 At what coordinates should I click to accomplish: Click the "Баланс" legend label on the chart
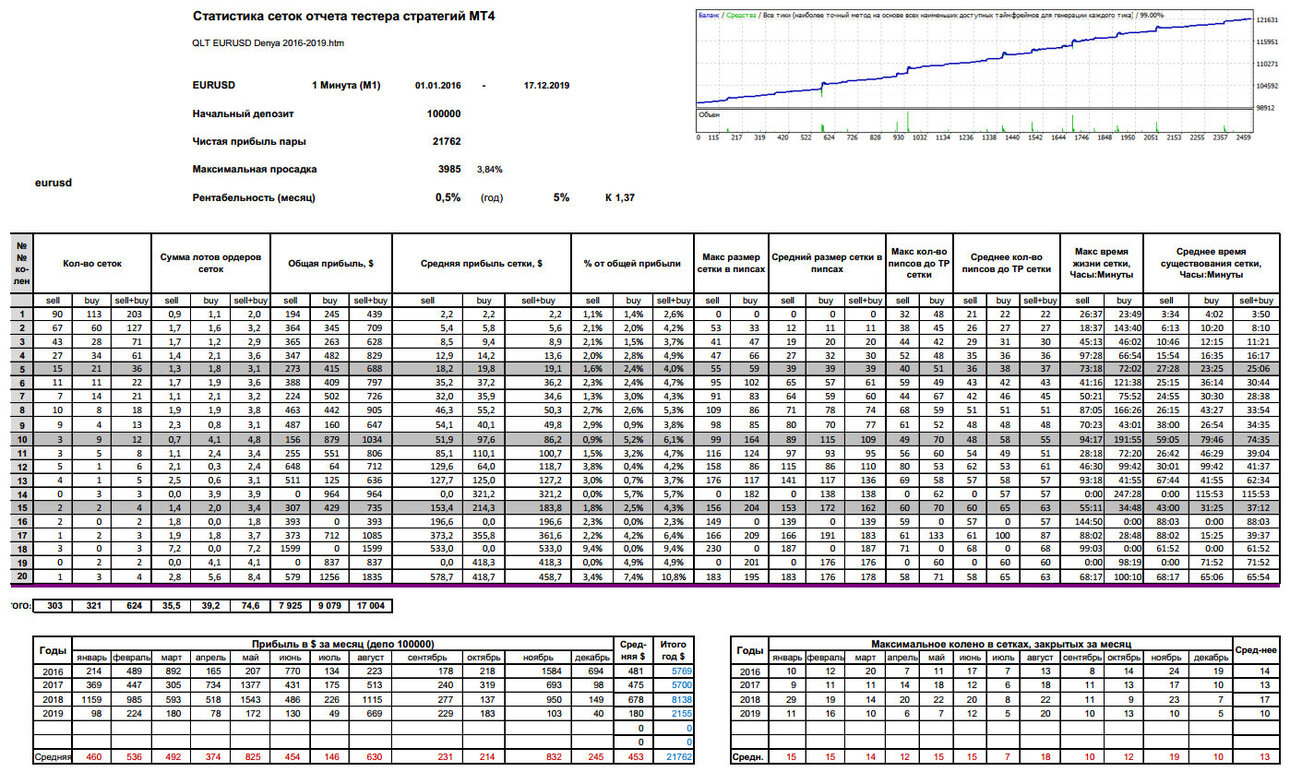pos(708,15)
